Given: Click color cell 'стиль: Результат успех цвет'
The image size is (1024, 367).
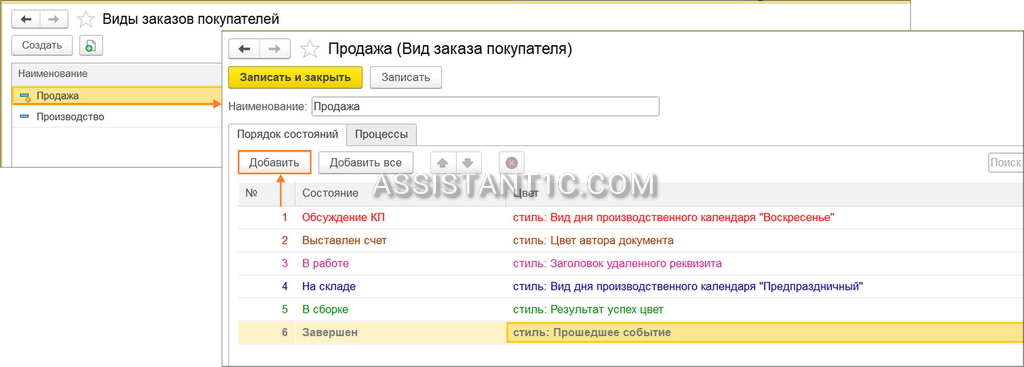Looking at the screenshot, I should pyautogui.click(x=765, y=310).
